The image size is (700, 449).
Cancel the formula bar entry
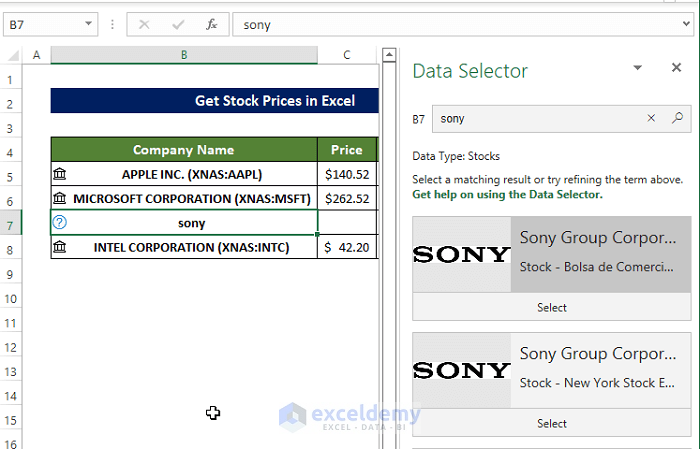(144, 24)
